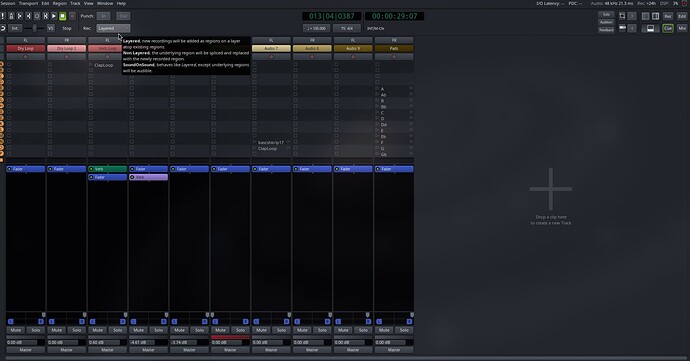The image size is (690, 361).
Task: Open tempo 105.000 button
Action: coord(316,28)
